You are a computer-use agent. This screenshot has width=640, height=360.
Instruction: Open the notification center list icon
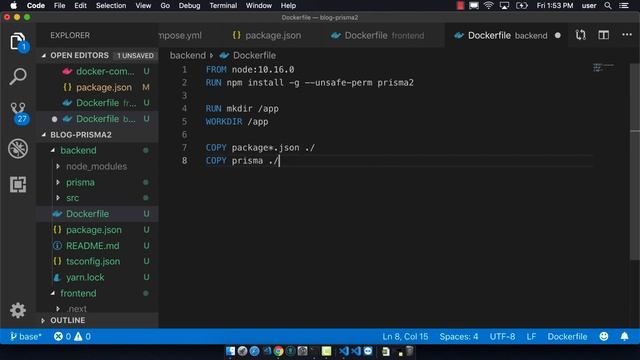[624, 6]
